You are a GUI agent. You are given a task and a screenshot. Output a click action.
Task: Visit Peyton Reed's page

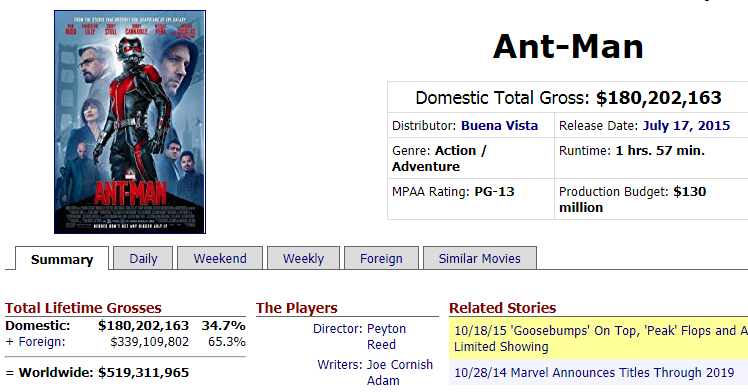pyautogui.click(x=386, y=336)
